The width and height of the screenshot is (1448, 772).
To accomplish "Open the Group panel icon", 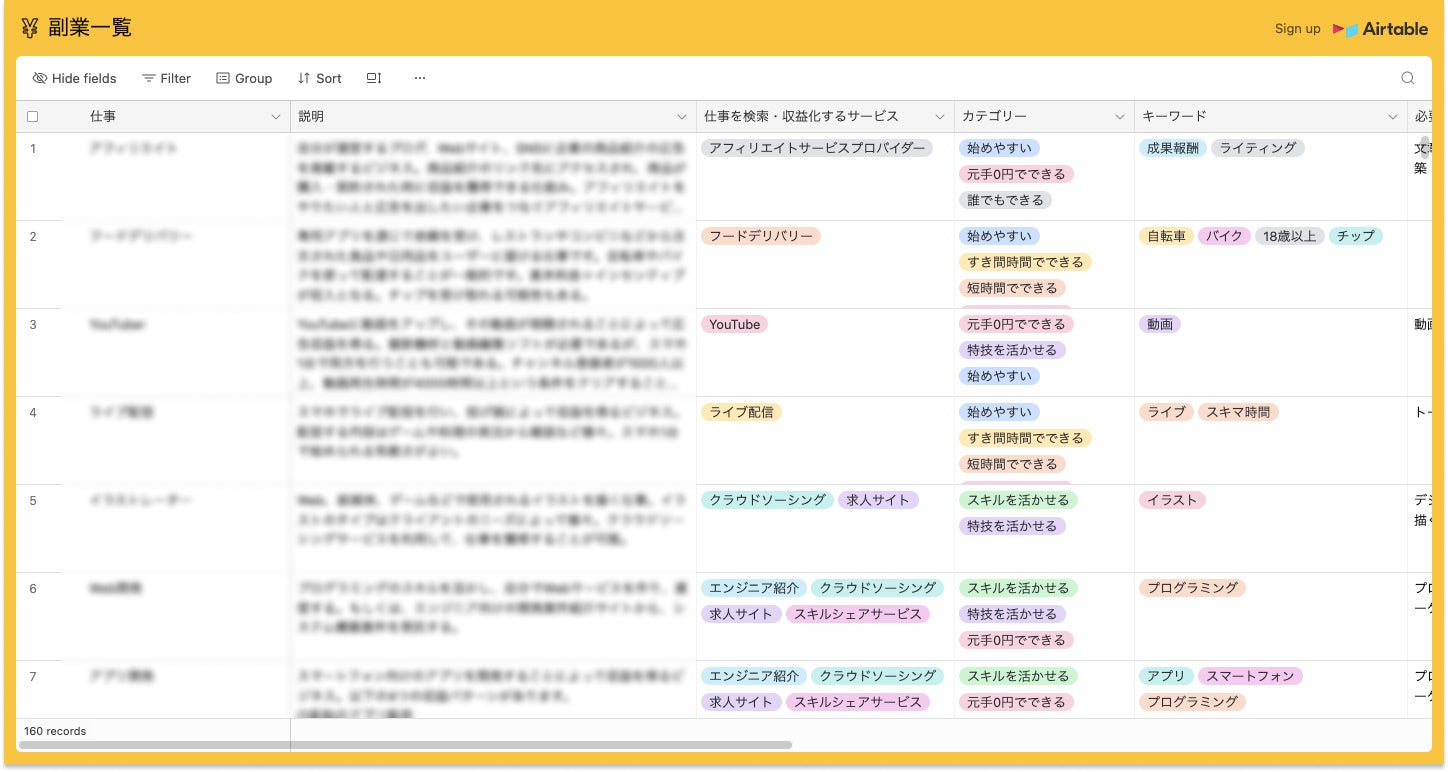I will (221, 78).
